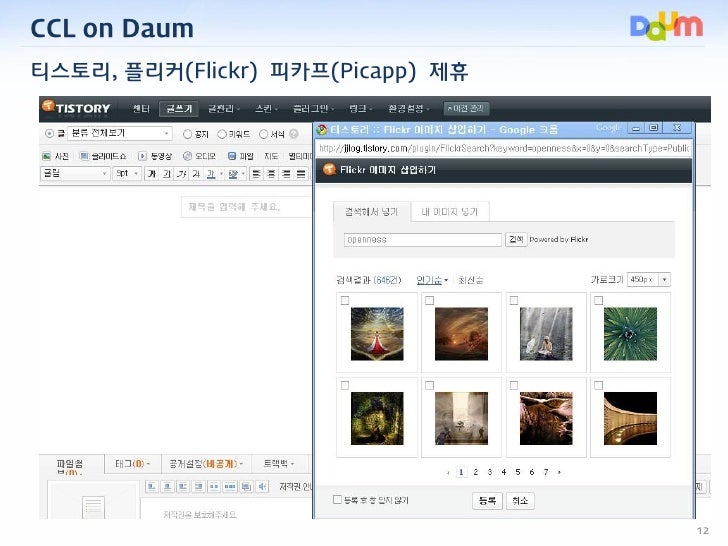Open the 글쓰기 menu in Tistory

[x=179, y=109]
